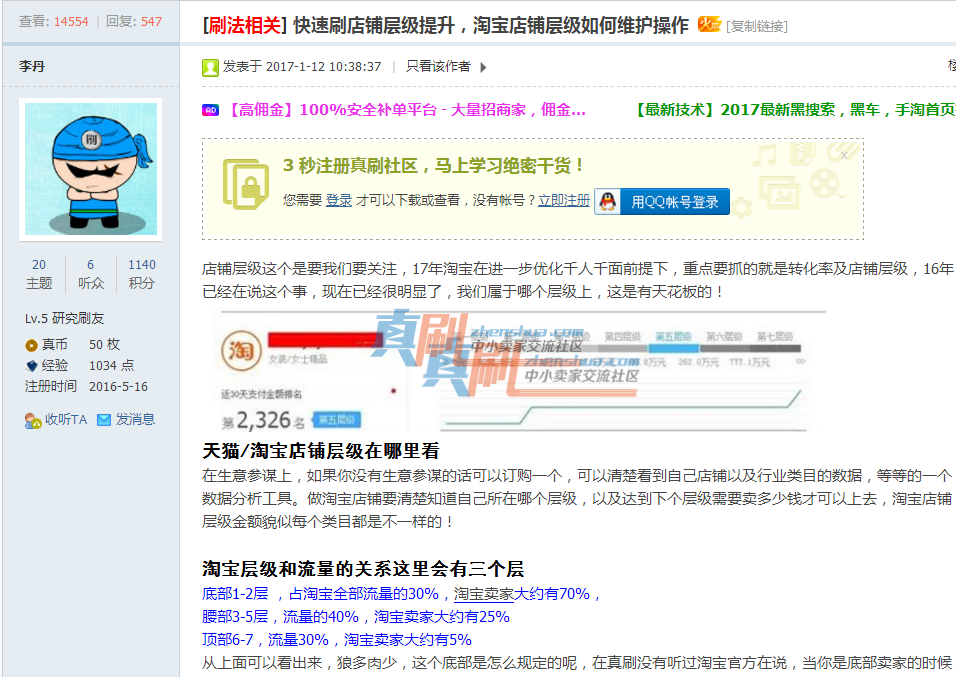
Task: Click the 登录 link
Action: click(339, 200)
